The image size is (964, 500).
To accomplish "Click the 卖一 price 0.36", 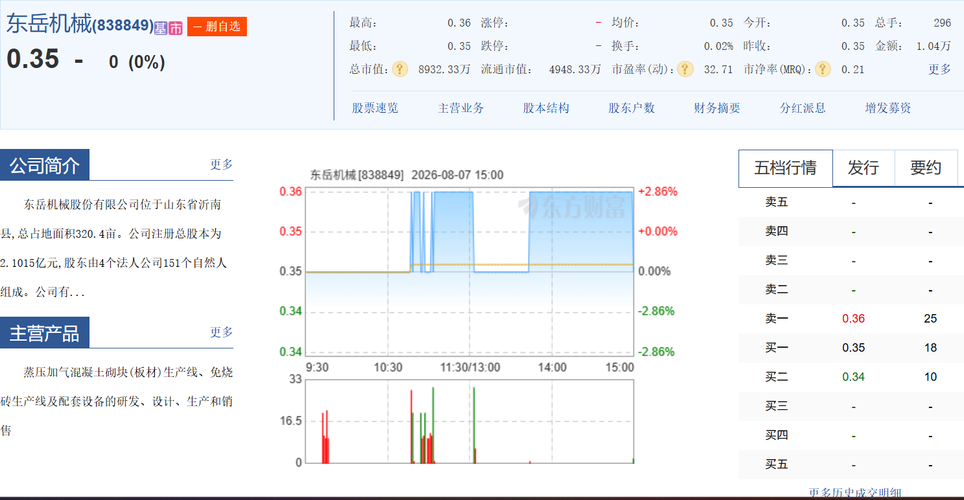I will point(853,319).
